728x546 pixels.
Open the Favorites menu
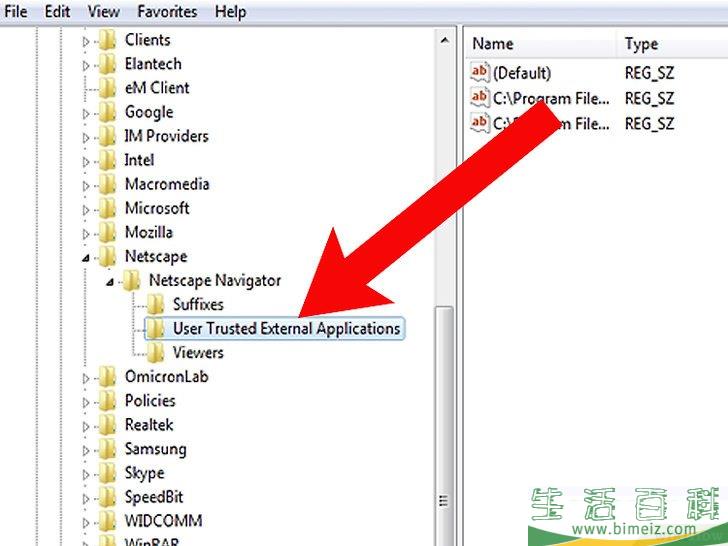[168, 12]
